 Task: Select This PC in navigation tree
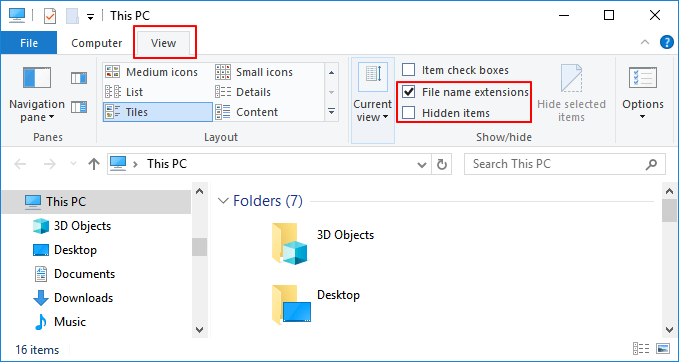click(96, 202)
